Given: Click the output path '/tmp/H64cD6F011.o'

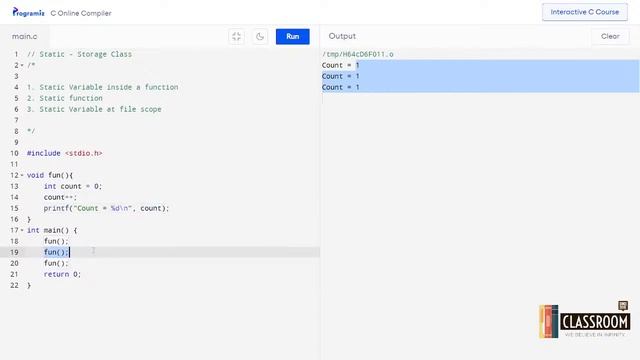Looking at the screenshot, I should pos(358,54).
